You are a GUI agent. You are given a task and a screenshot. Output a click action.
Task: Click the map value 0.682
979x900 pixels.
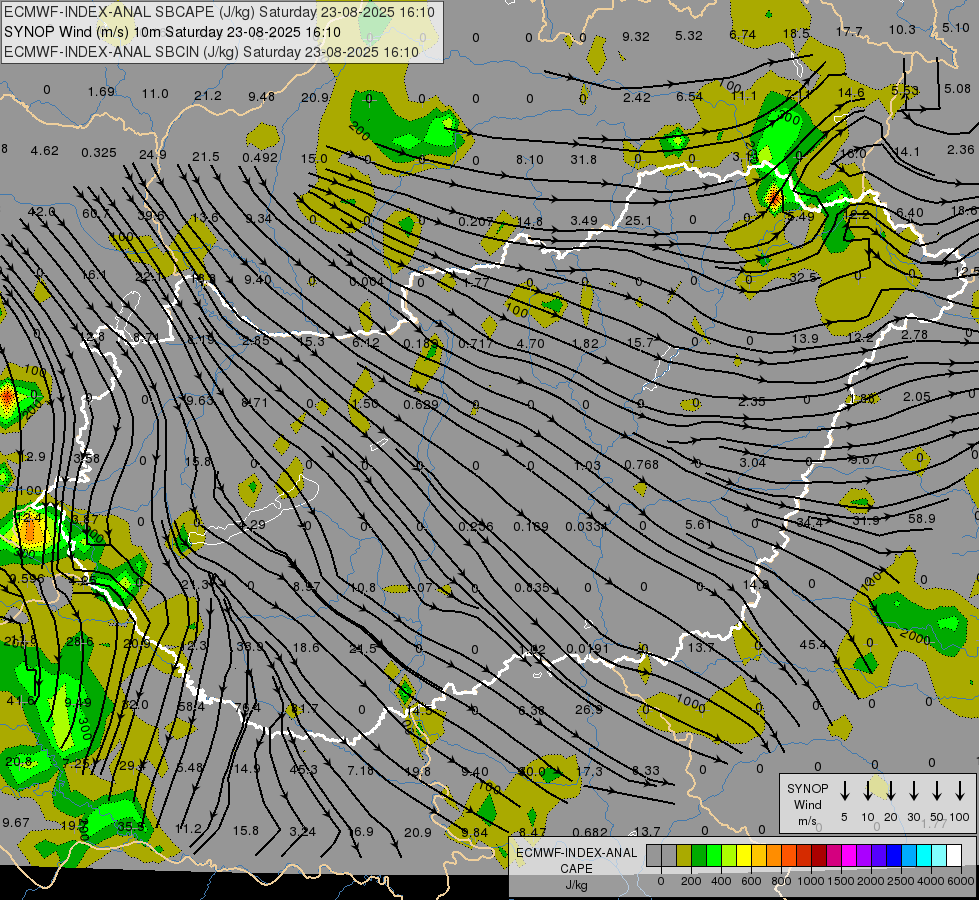pos(589,832)
